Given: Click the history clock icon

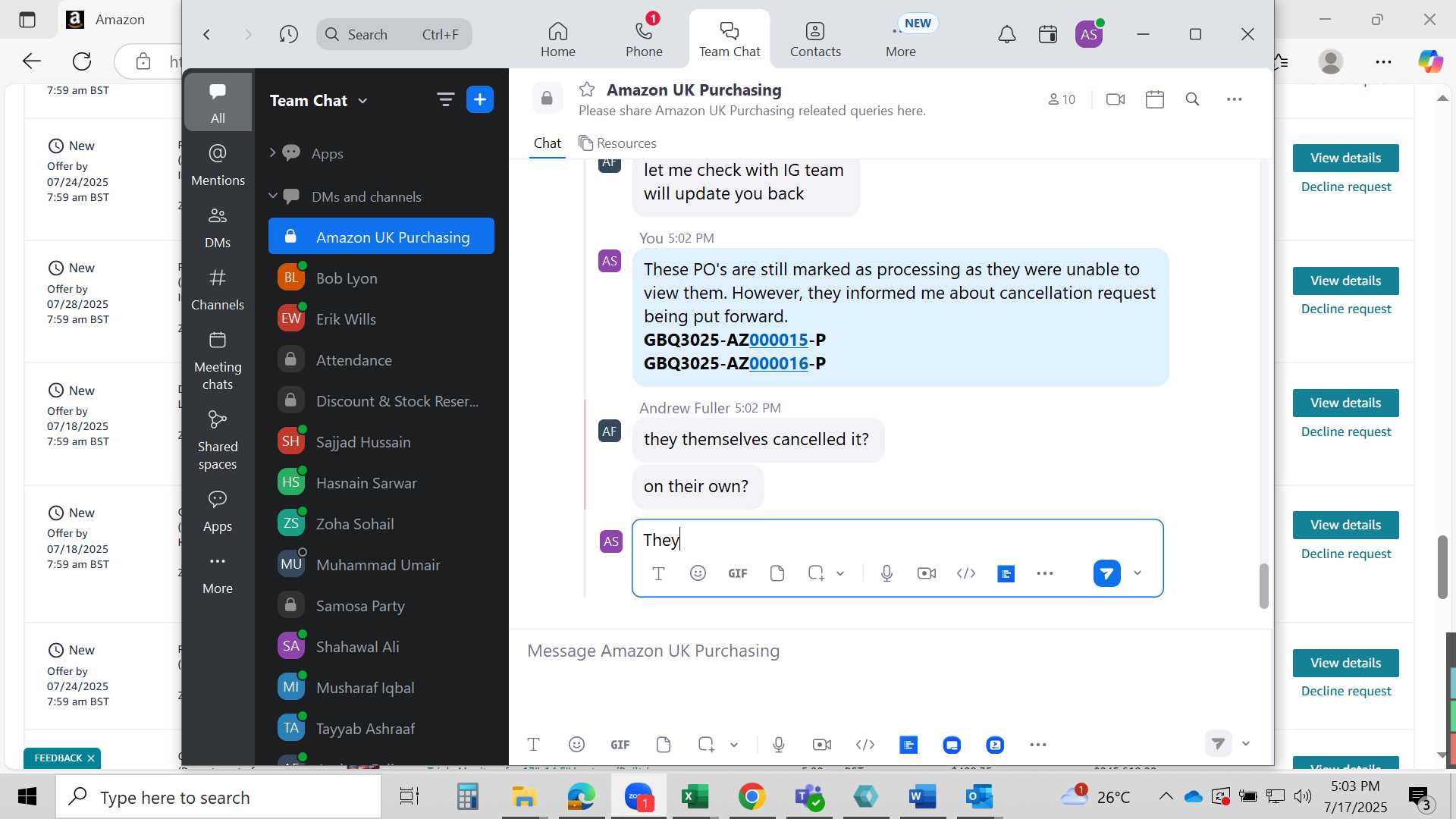Looking at the screenshot, I should [x=288, y=34].
